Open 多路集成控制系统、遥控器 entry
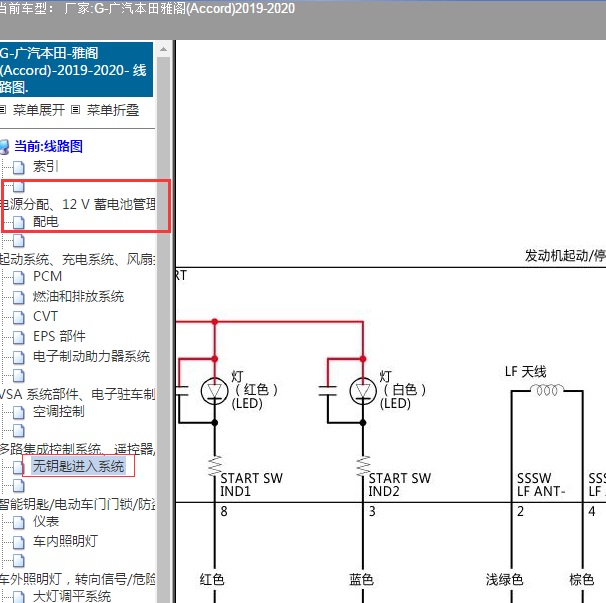 click(78, 449)
